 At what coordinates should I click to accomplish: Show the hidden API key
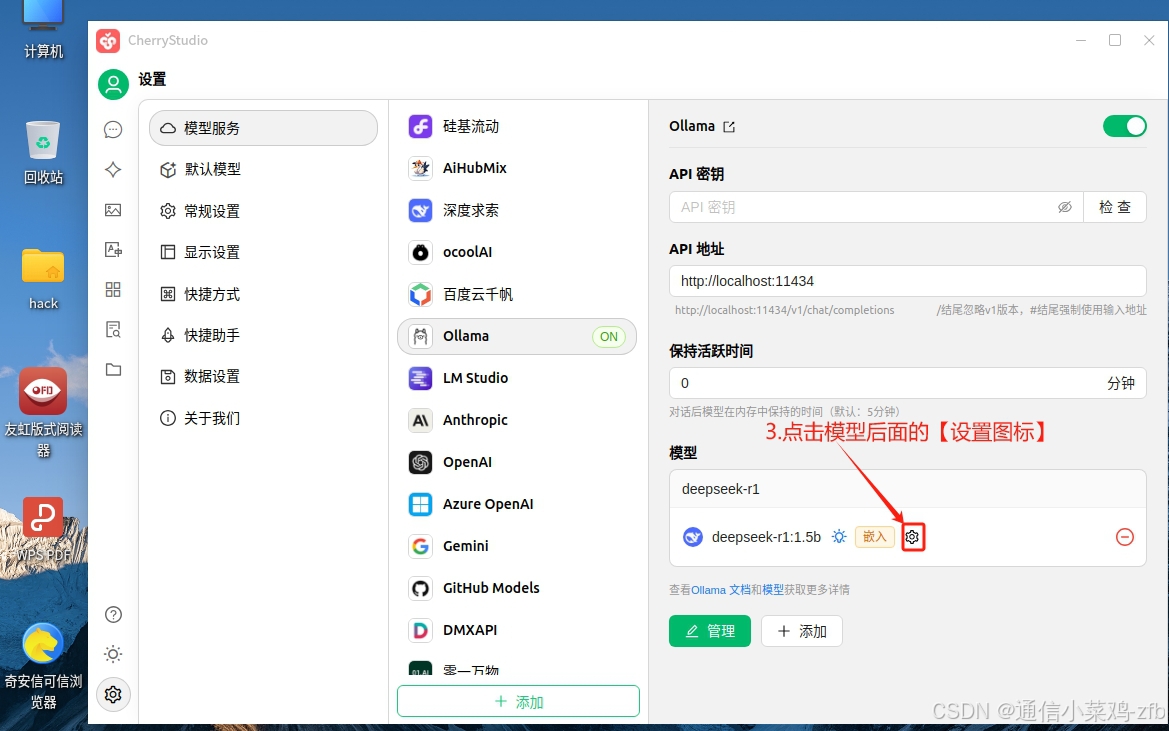tap(1065, 207)
